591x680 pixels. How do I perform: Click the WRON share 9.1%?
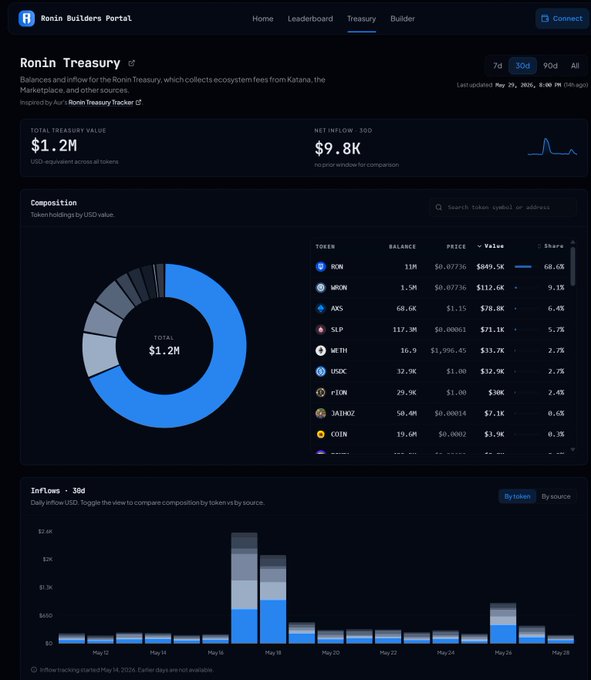pyautogui.click(x=556, y=288)
